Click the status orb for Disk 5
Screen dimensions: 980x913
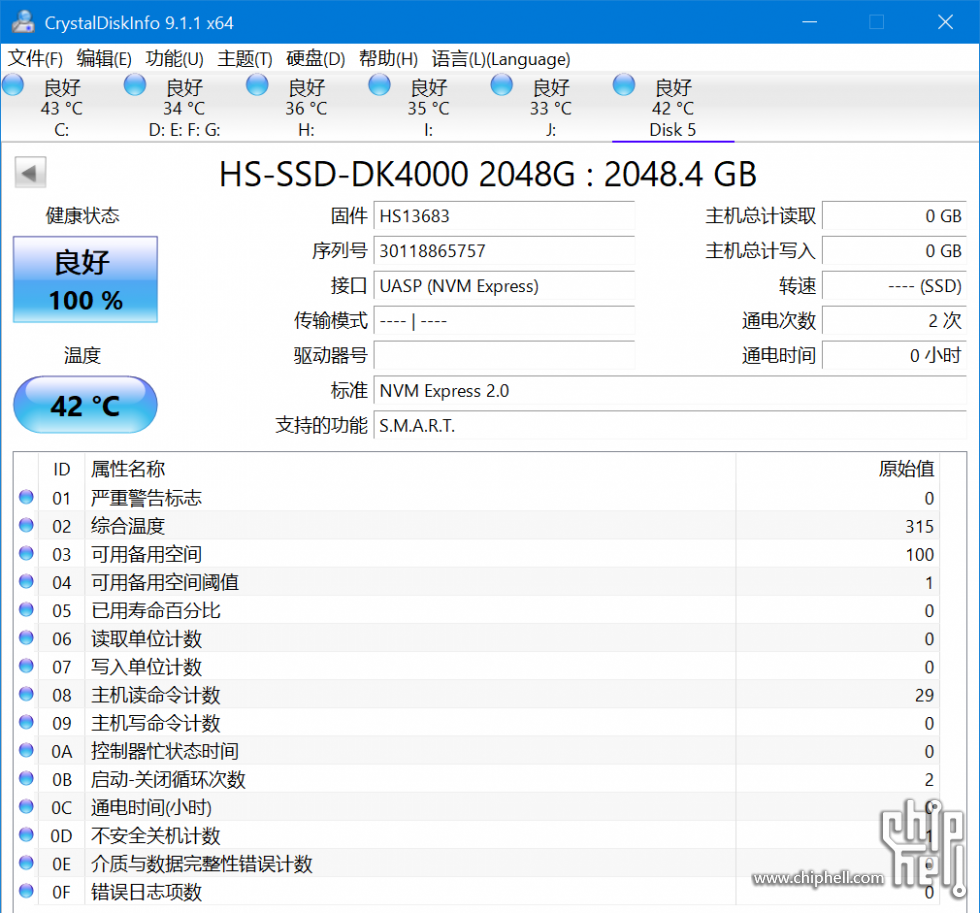click(624, 85)
